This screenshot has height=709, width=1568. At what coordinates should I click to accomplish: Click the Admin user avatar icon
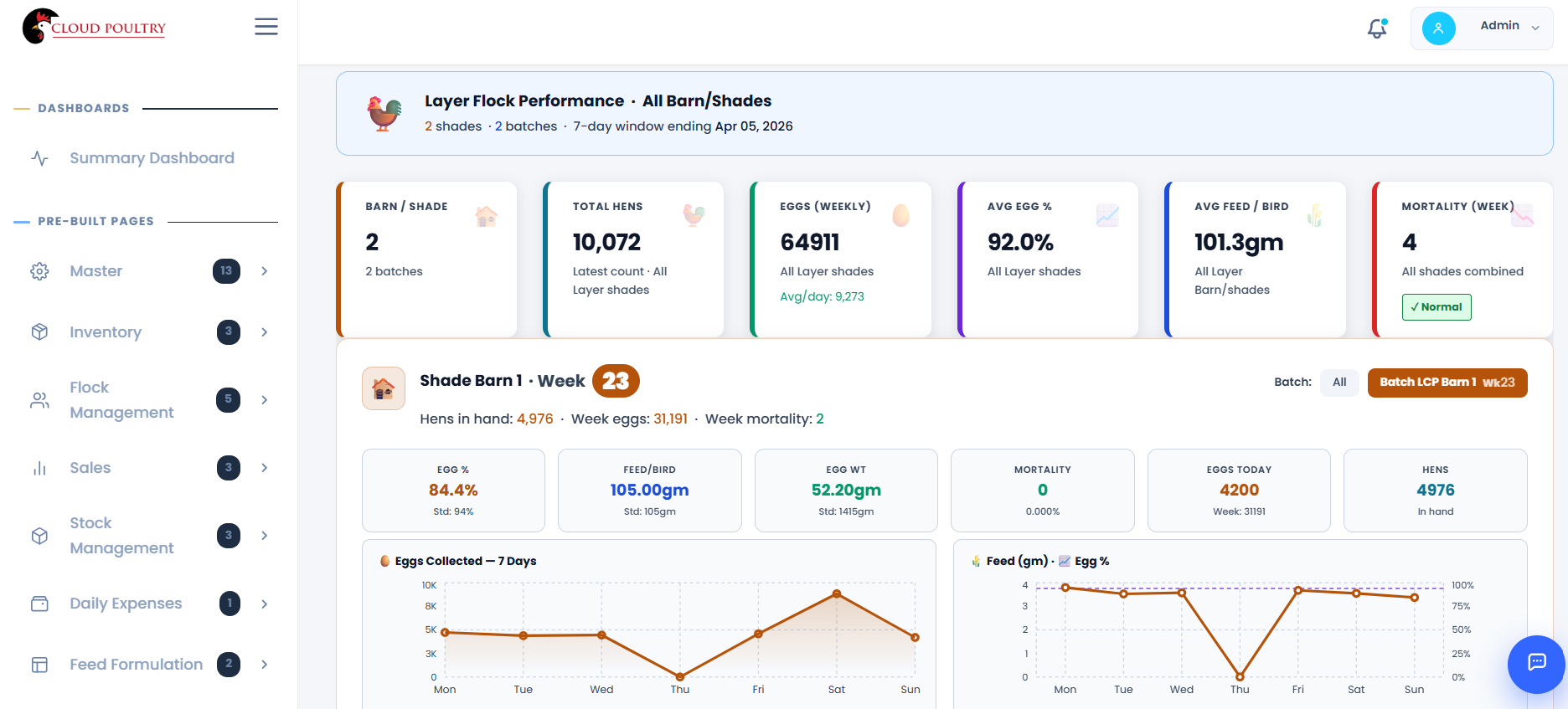point(1438,28)
